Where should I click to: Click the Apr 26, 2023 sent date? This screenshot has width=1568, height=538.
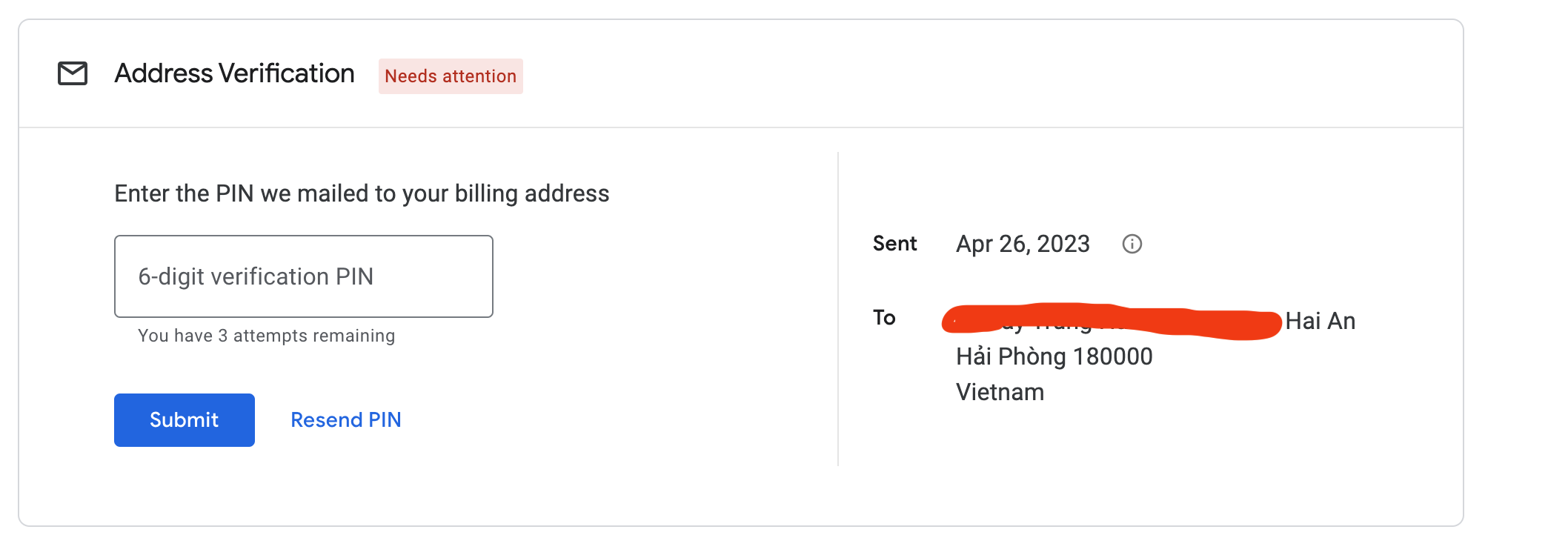[1023, 244]
